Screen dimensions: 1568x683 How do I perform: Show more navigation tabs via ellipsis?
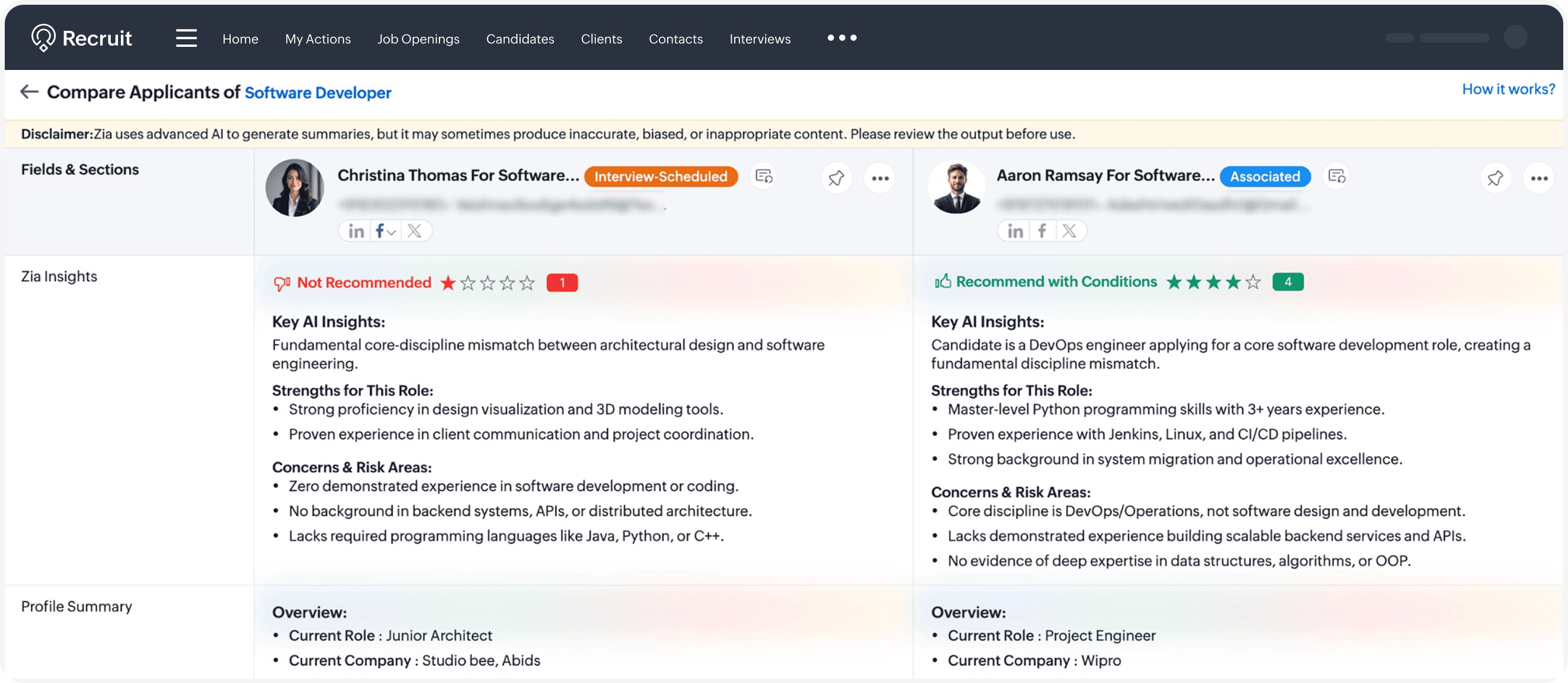(x=842, y=38)
